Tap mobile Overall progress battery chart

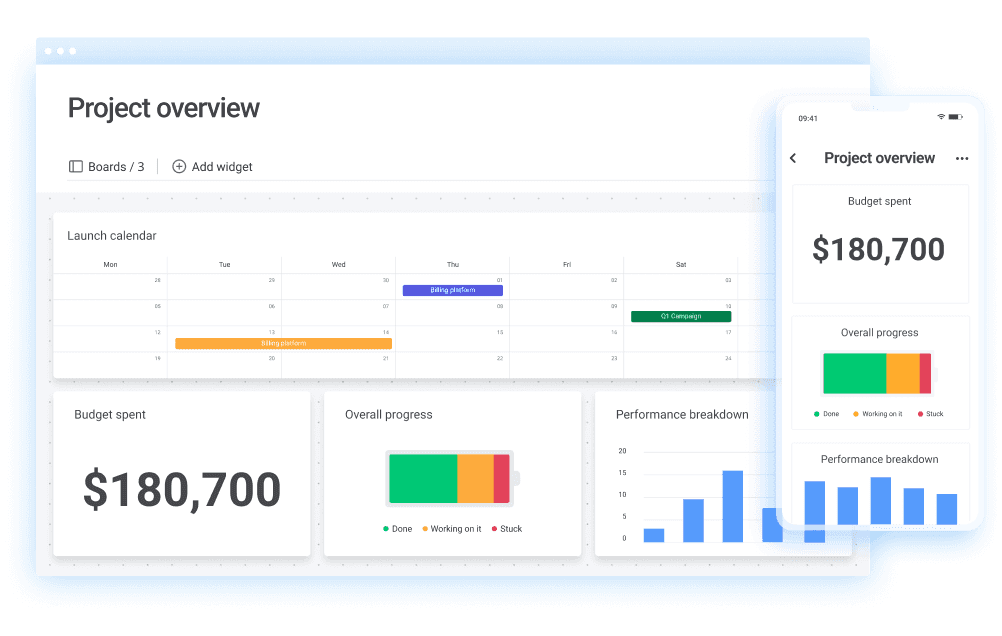(876, 373)
